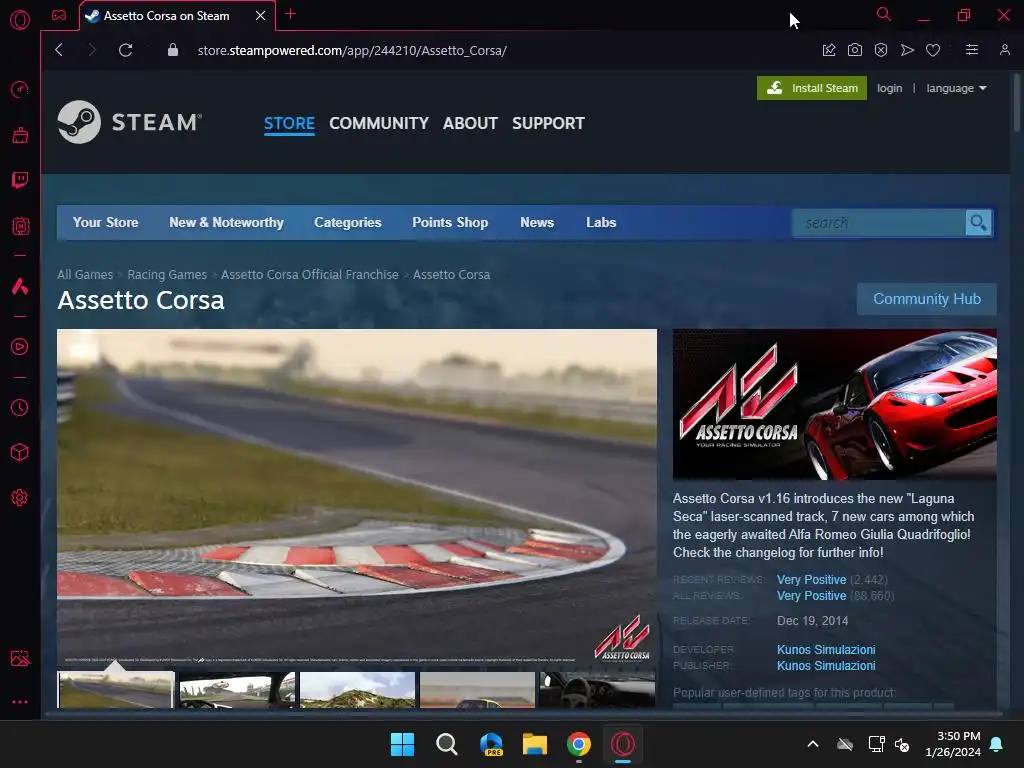Open Extensions cube icon in sidebar

20,453
